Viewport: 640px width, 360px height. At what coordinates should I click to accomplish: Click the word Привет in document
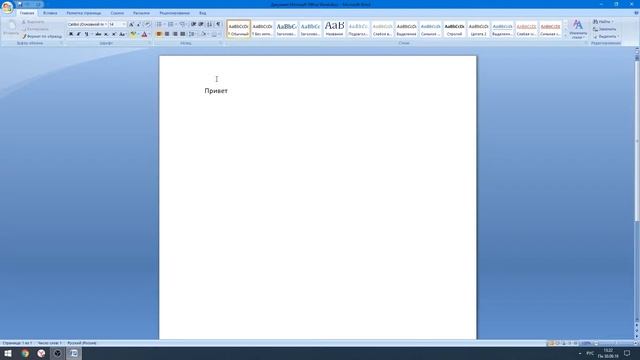(x=216, y=91)
